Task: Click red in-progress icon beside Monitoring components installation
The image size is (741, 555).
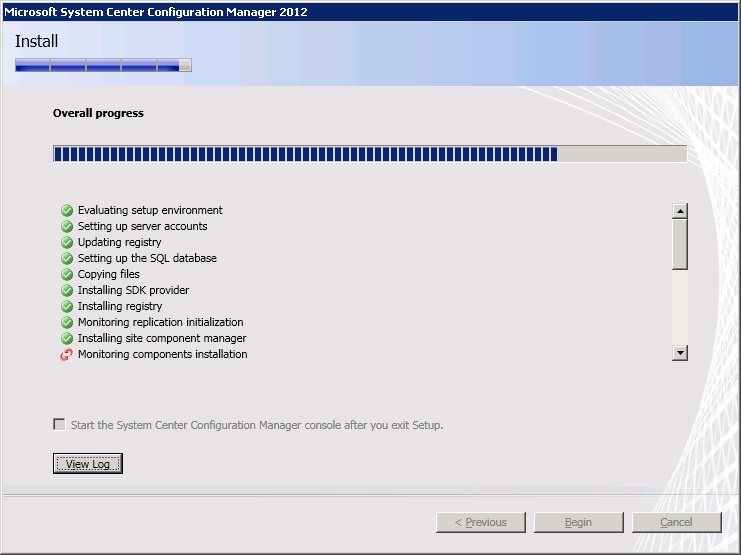Action: click(67, 355)
